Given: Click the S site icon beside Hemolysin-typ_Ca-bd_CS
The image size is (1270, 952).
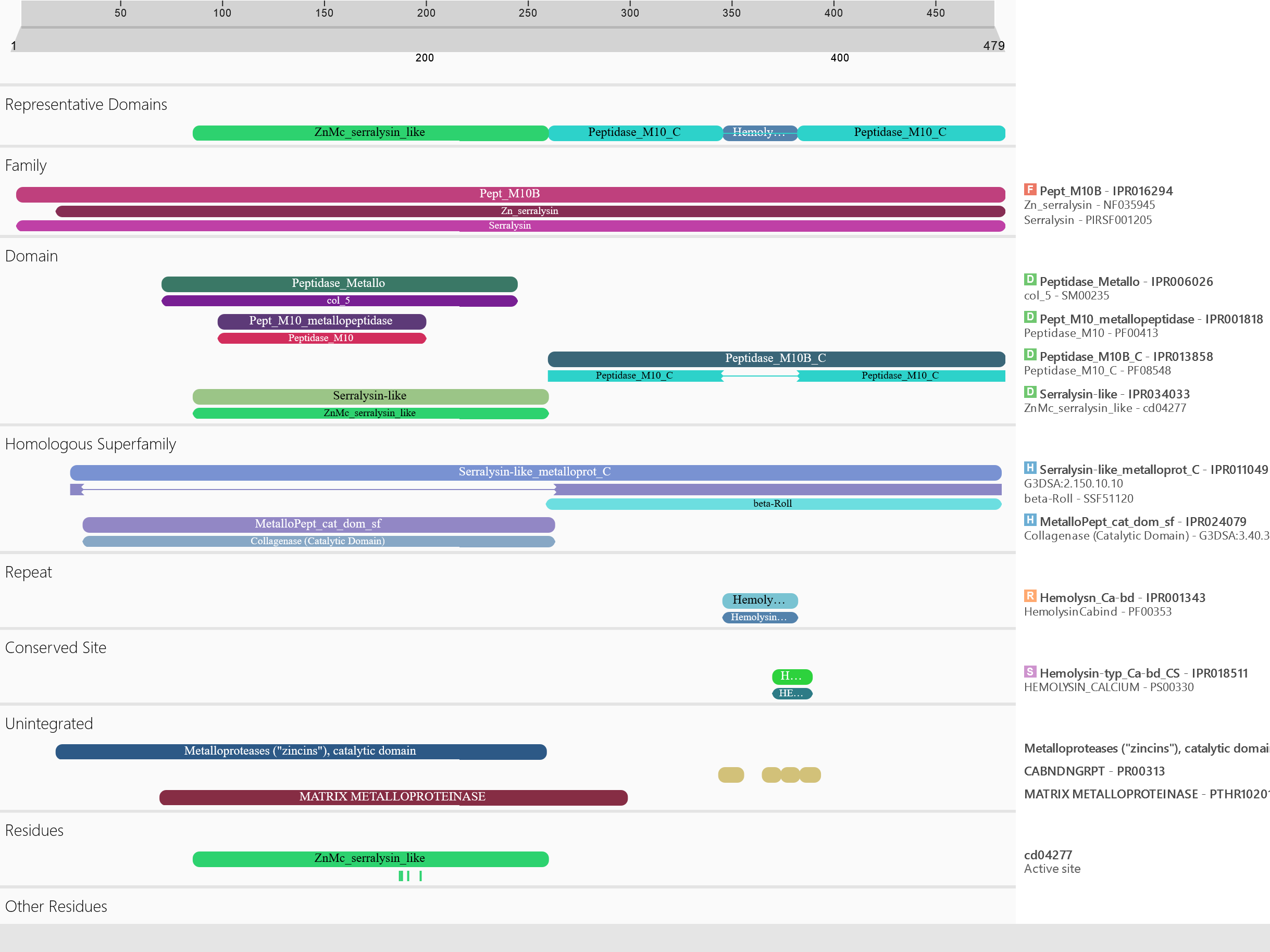Looking at the screenshot, I should pos(1030,672).
